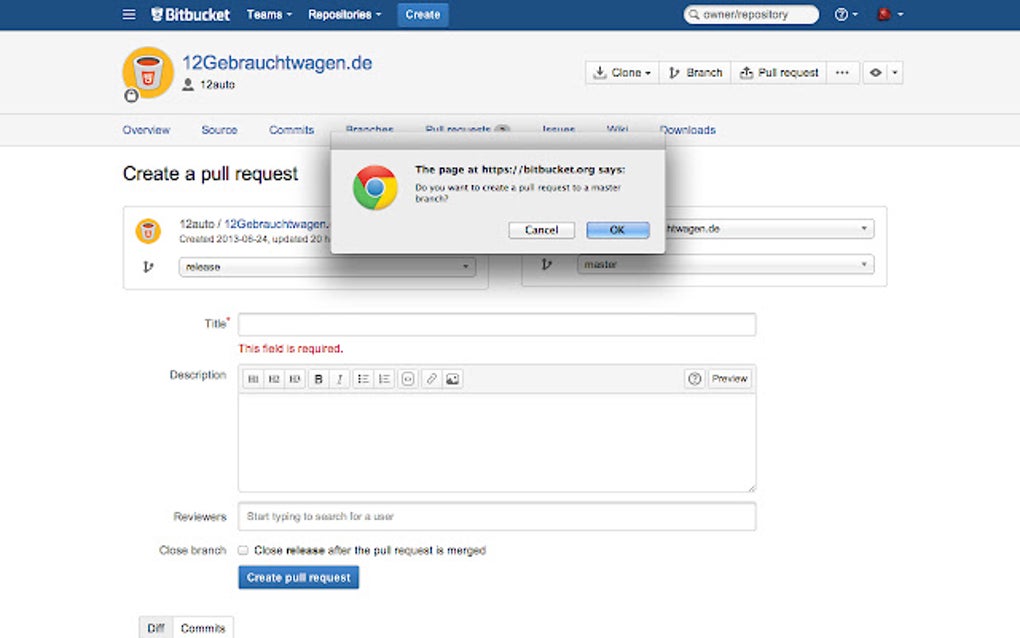Insert a numbered list in the description

[x=385, y=378]
